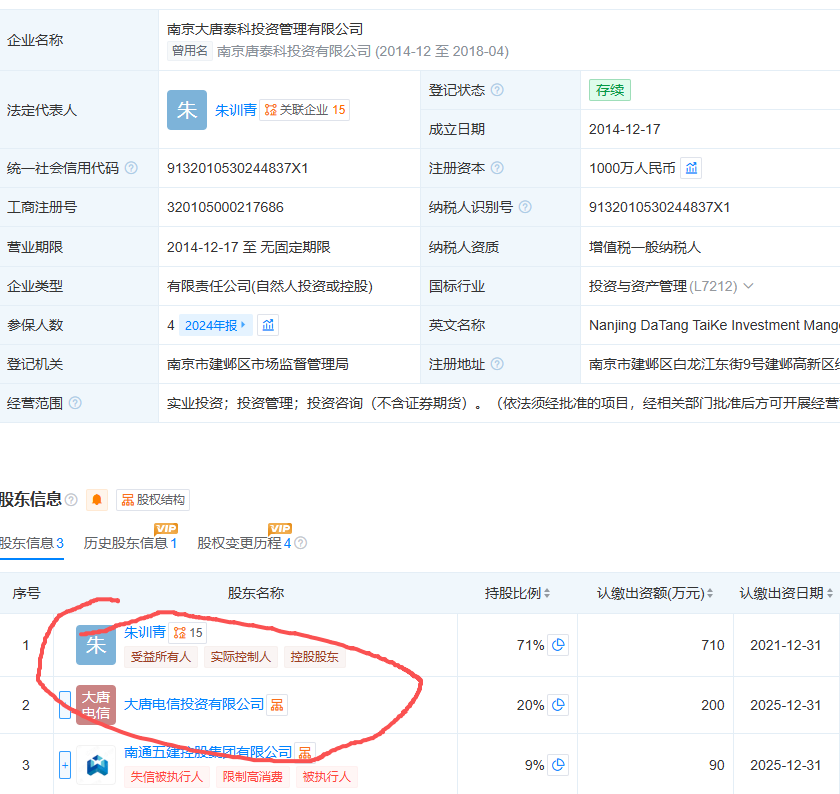Open the 股权结构 button
The height and width of the screenshot is (794, 840).
tap(153, 500)
